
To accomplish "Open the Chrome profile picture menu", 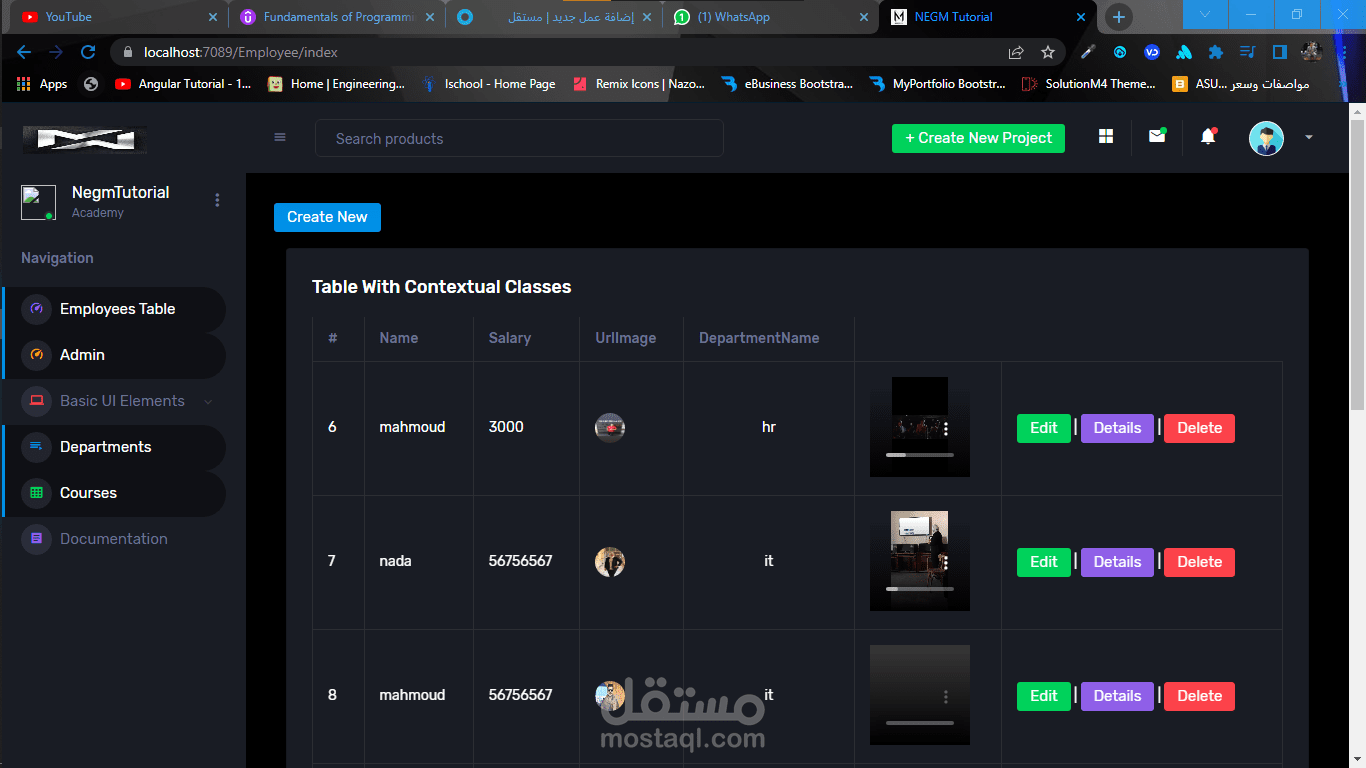I will (x=1312, y=52).
